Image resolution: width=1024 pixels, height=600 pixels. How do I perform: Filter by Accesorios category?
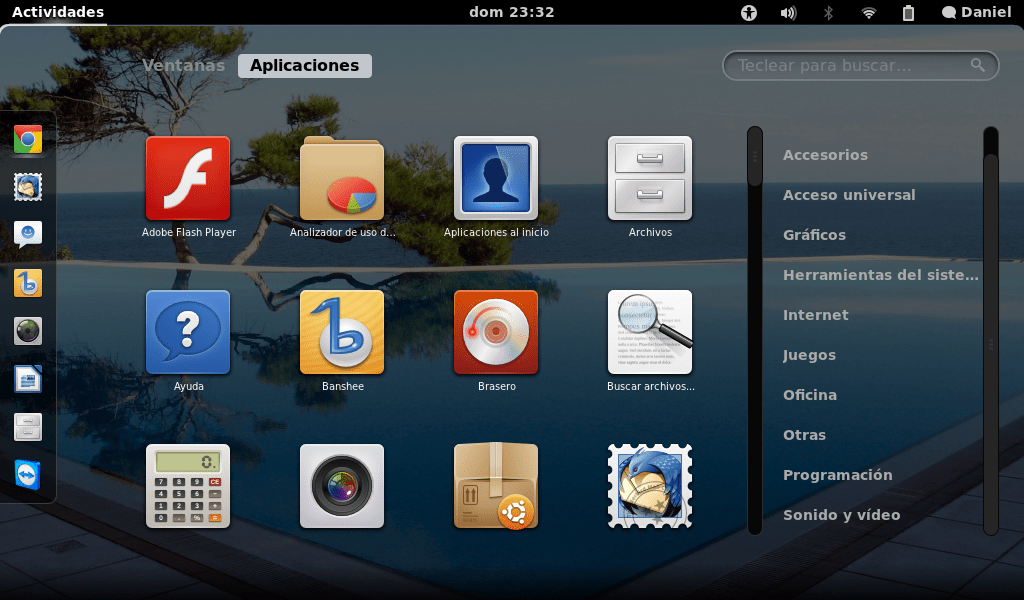pos(825,155)
